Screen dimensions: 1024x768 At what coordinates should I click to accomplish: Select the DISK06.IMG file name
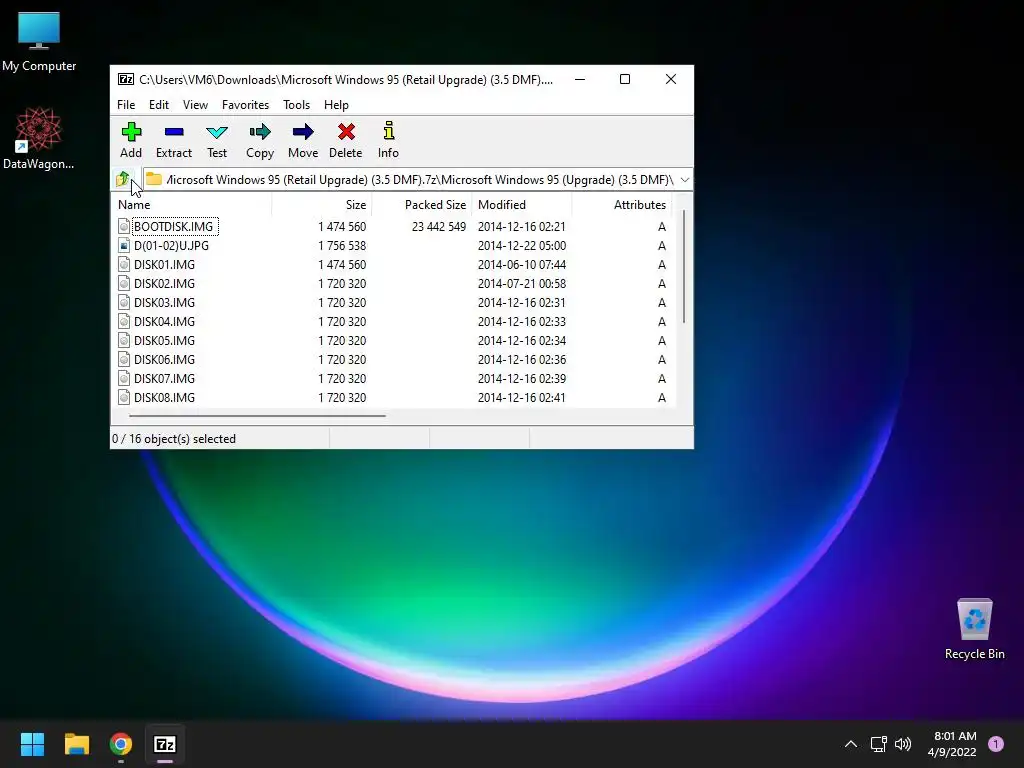click(165, 359)
